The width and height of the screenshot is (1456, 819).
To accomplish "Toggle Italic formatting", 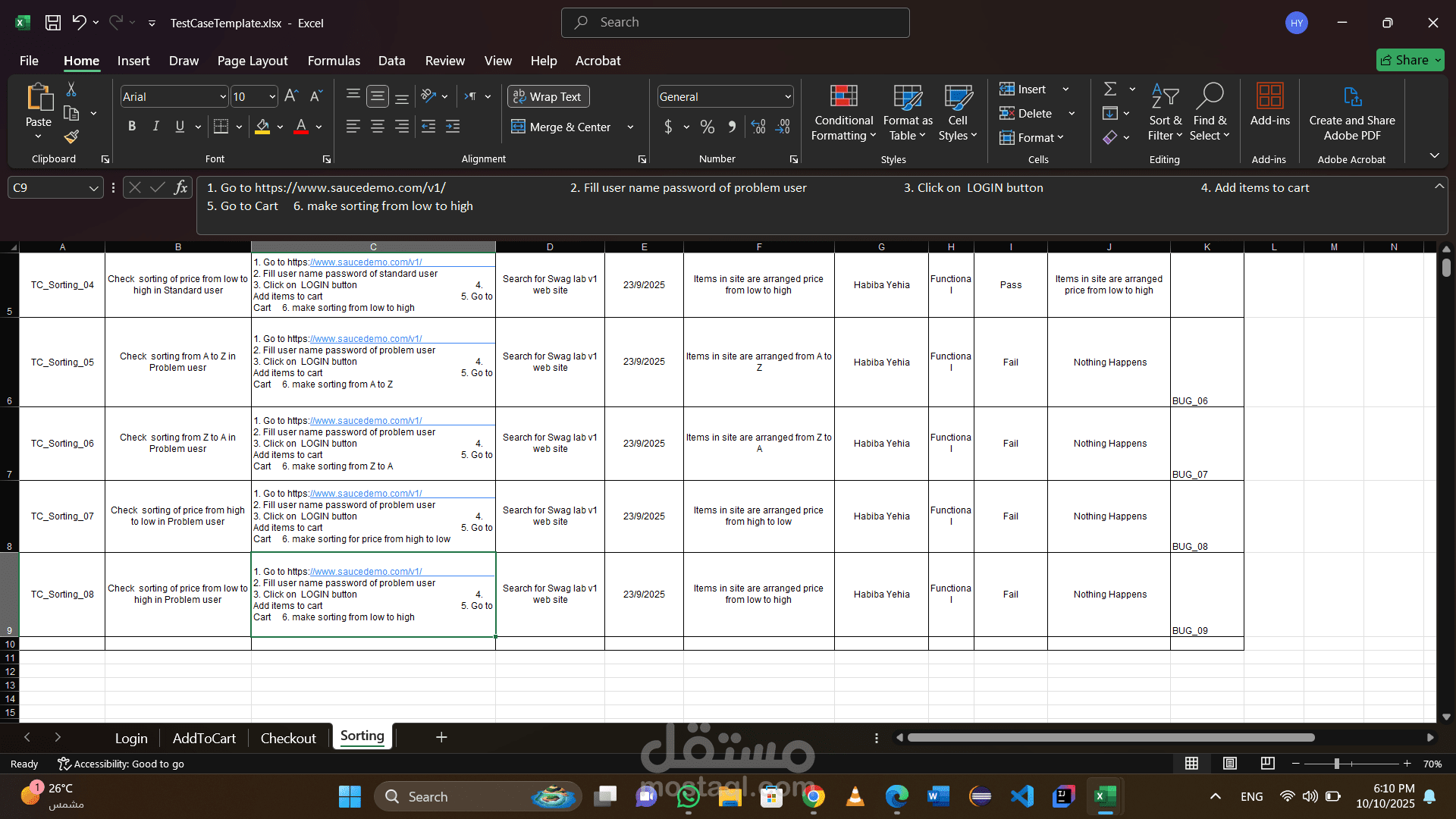I will coord(155,127).
